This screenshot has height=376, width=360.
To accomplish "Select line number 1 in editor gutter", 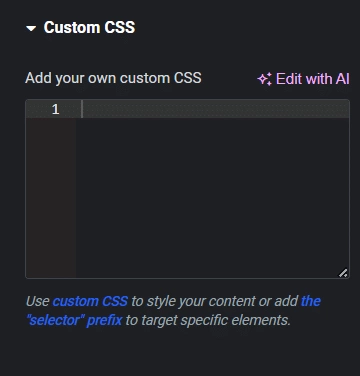I will (55, 109).
